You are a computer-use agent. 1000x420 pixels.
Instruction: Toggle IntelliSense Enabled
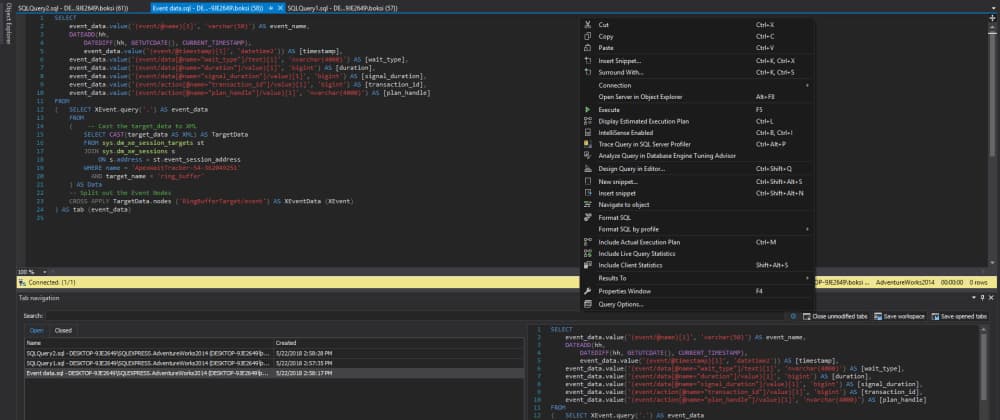pyautogui.click(x=697, y=133)
